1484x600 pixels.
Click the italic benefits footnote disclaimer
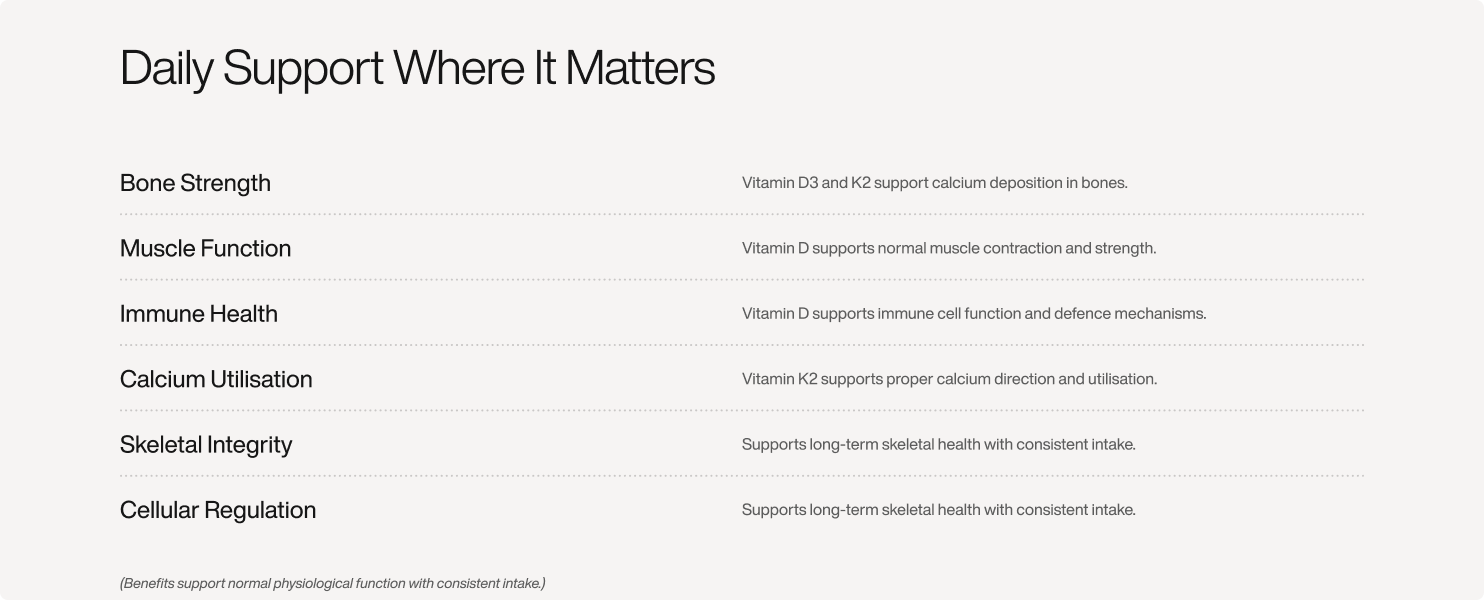pos(333,583)
